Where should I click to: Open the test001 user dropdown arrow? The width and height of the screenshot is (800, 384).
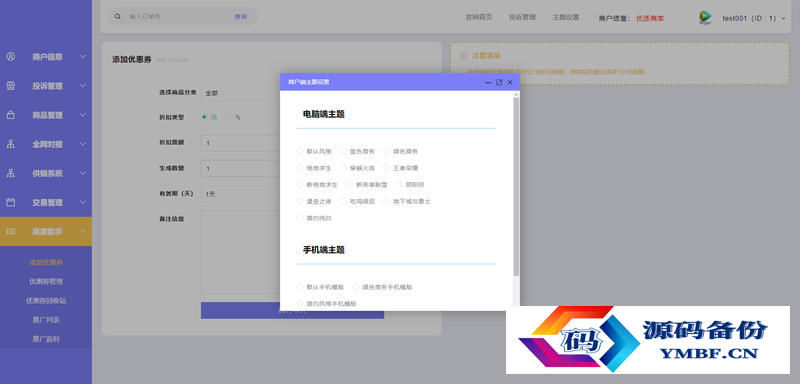coord(784,18)
